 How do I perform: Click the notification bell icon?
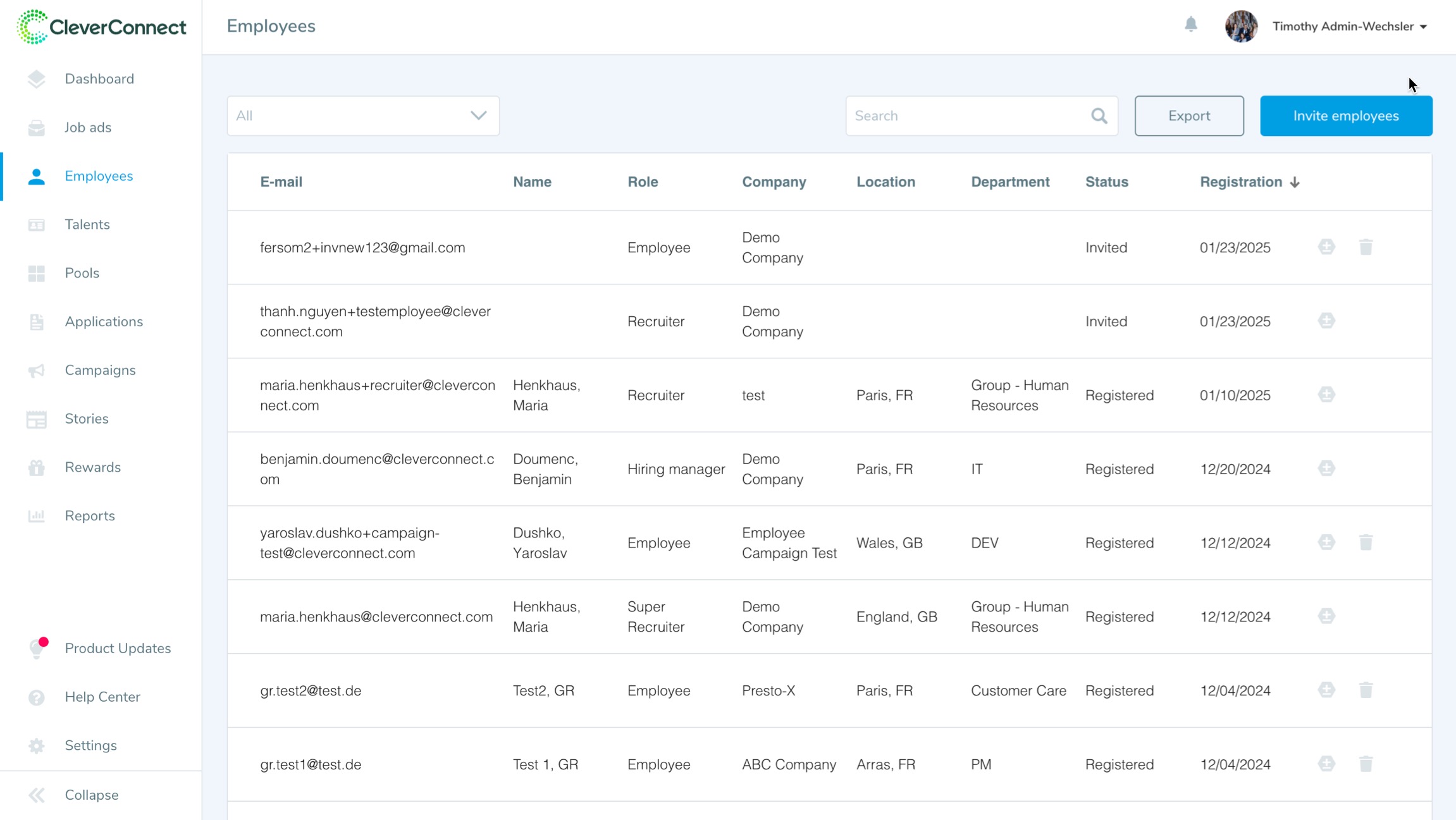(x=1190, y=25)
